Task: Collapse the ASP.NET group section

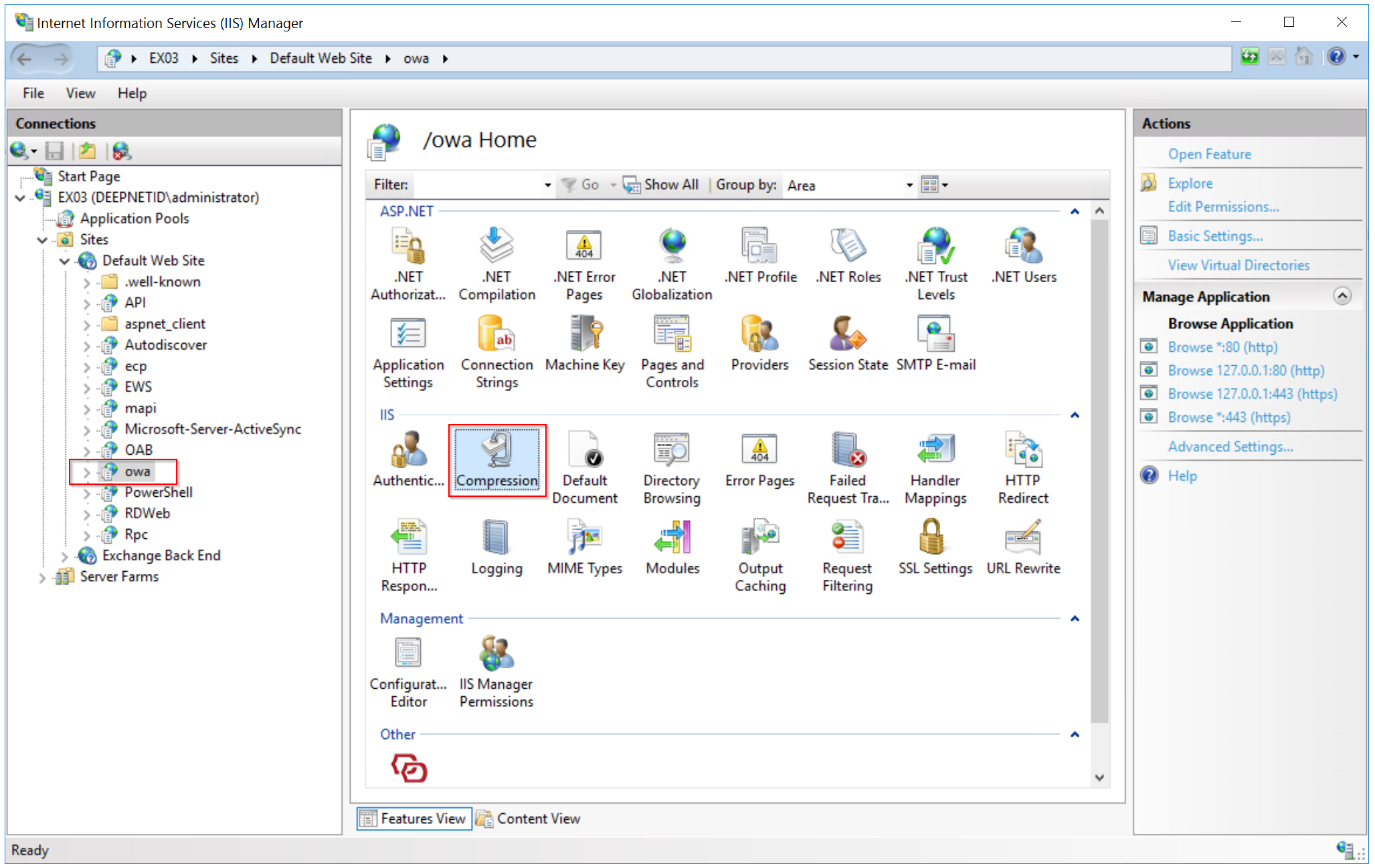Action: tap(1075, 211)
